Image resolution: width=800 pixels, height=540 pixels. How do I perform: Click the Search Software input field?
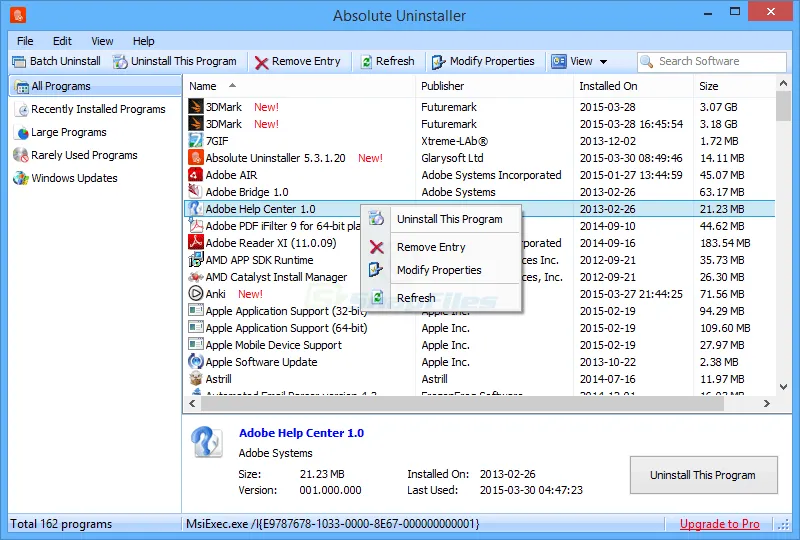(x=711, y=62)
